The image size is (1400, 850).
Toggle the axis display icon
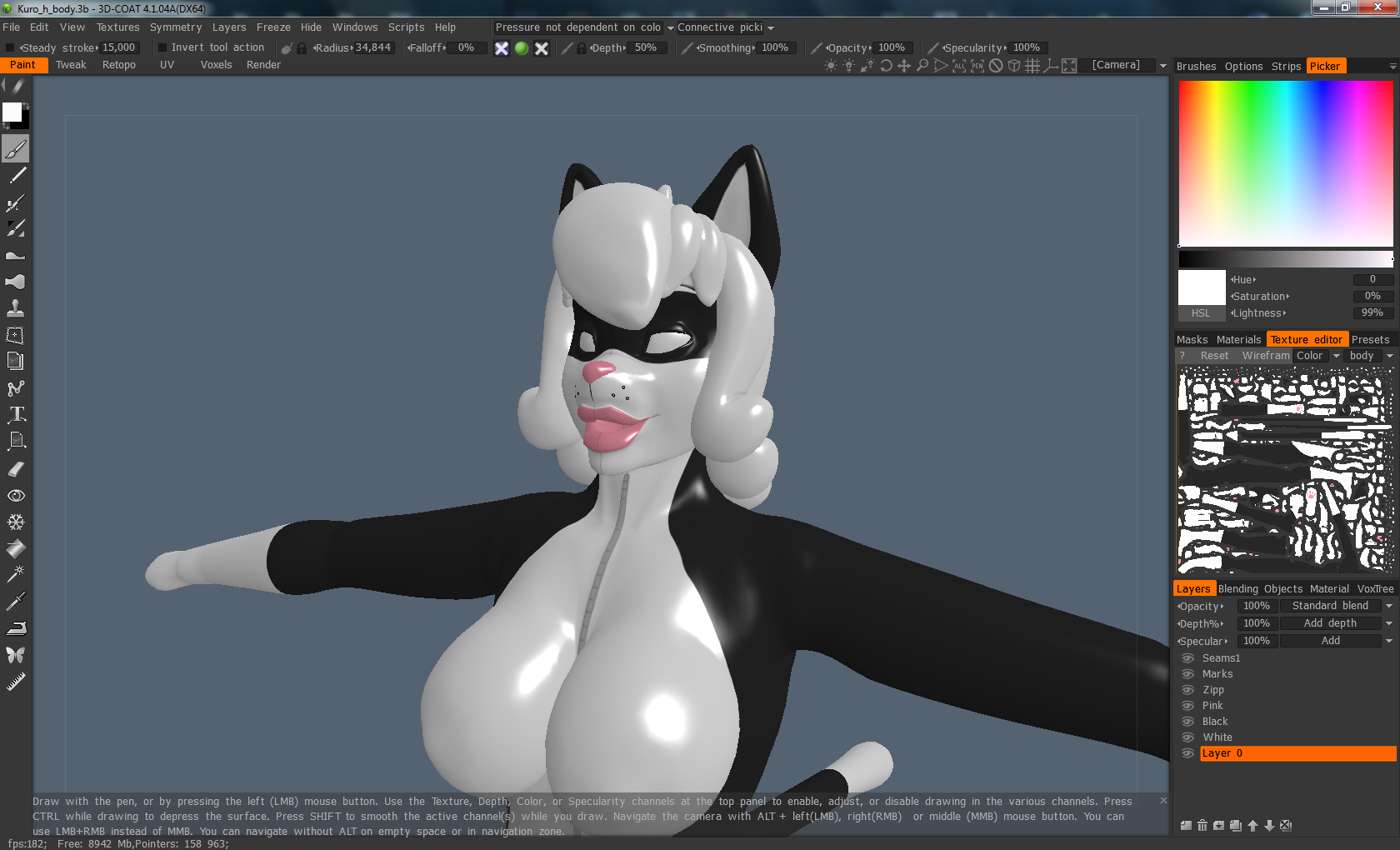(x=1051, y=66)
